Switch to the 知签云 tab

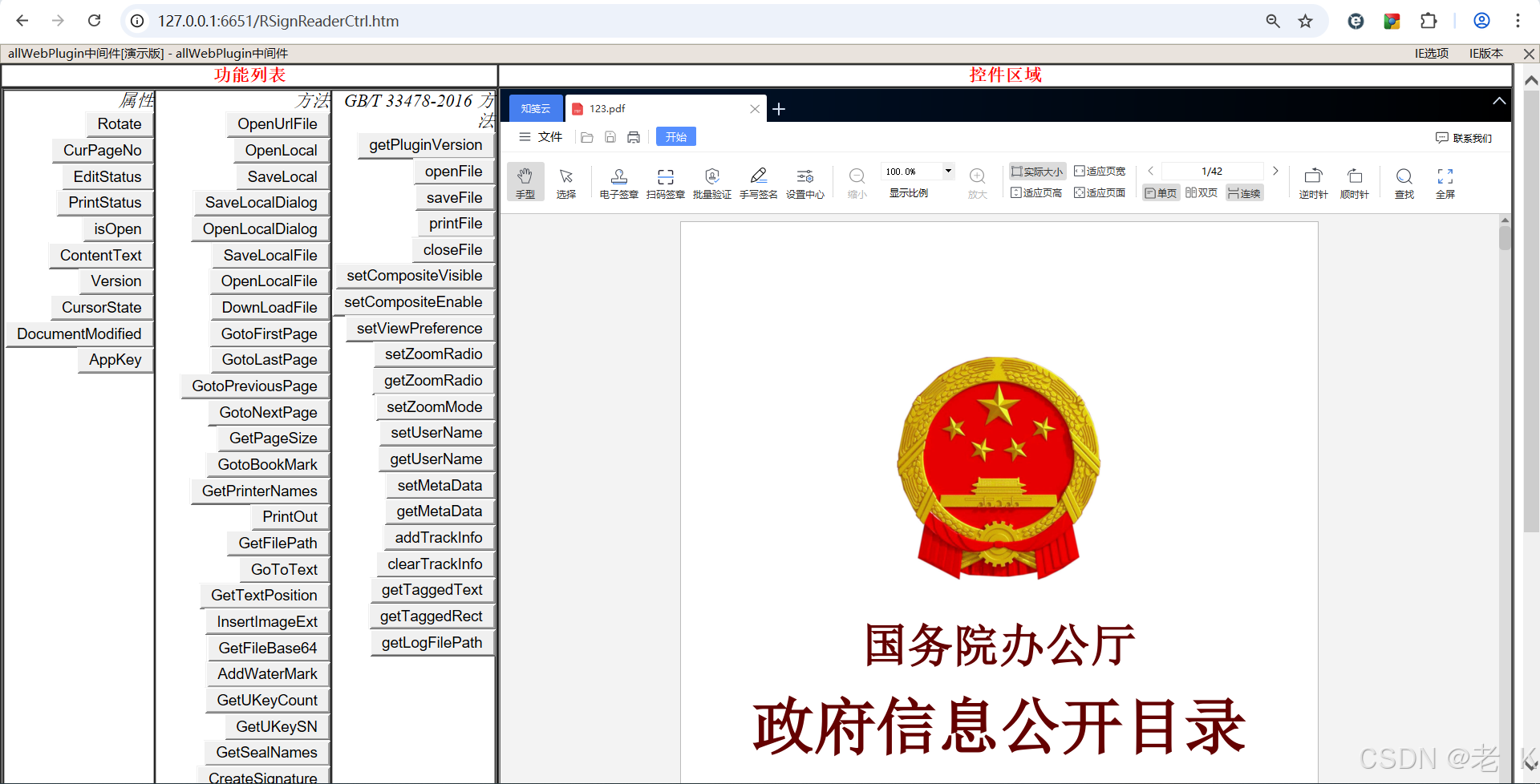click(x=536, y=108)
